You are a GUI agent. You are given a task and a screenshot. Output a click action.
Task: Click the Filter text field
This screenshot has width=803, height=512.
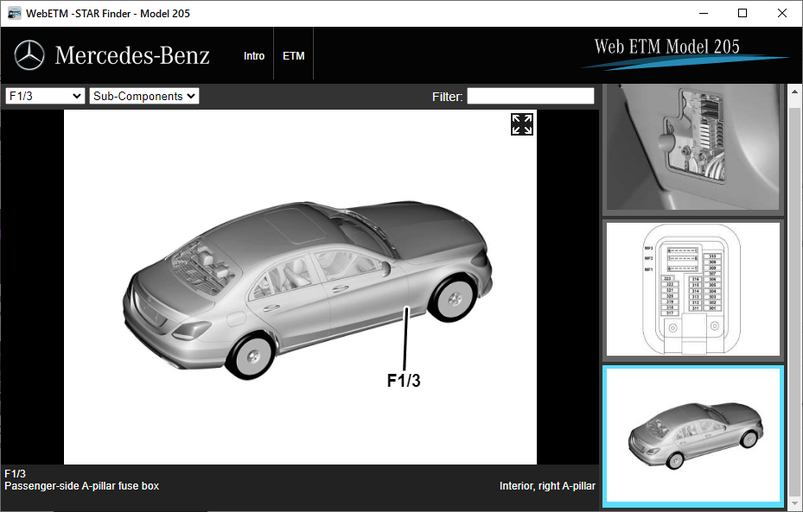click(530, 96)
